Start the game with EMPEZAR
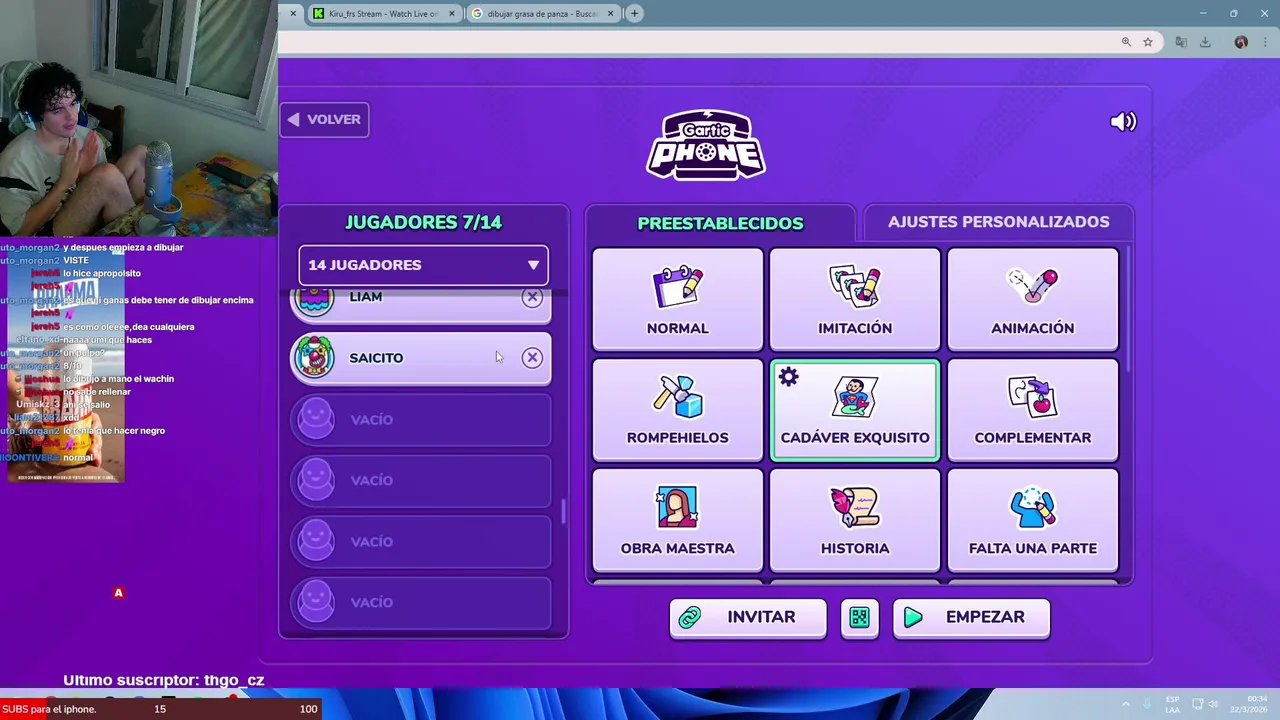Image resolution: width=1280 pixels, height=720 pixels. 971,618
